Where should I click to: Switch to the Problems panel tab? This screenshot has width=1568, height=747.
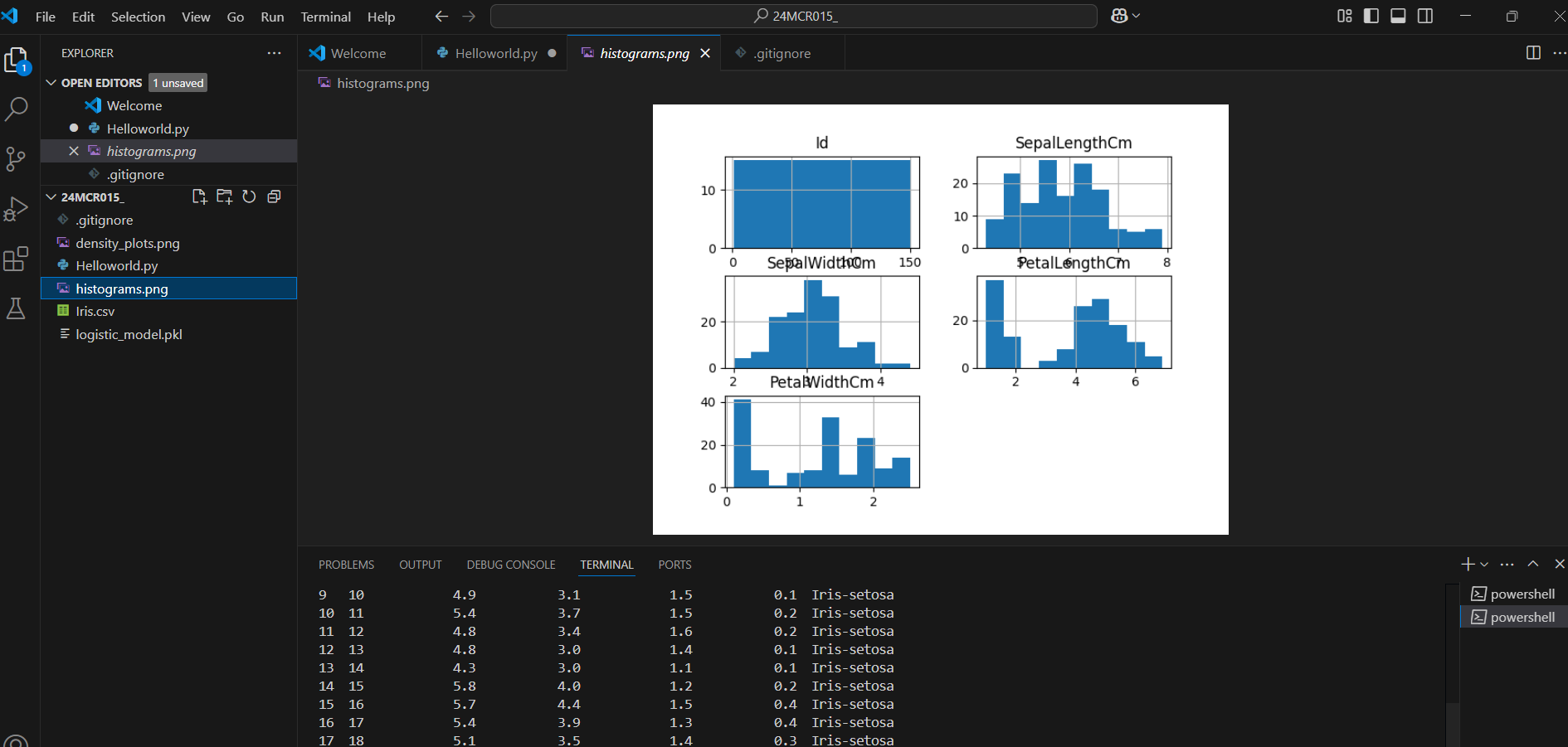pyautogui.click(x=347, y=565)
